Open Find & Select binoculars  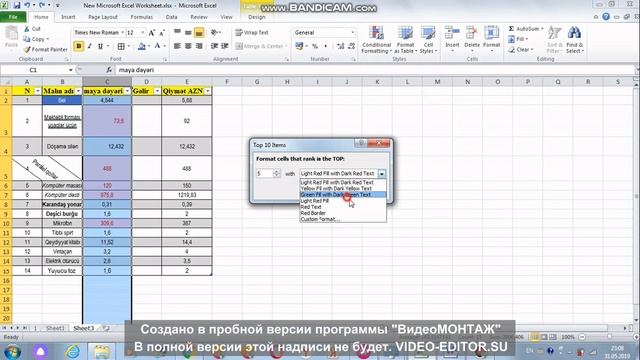coord(575,40)
